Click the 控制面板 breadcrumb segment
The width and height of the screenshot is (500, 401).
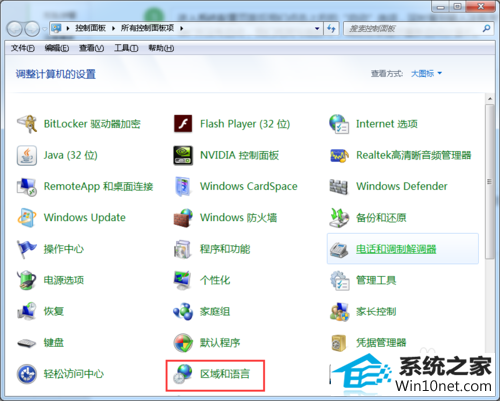(90, 28)
